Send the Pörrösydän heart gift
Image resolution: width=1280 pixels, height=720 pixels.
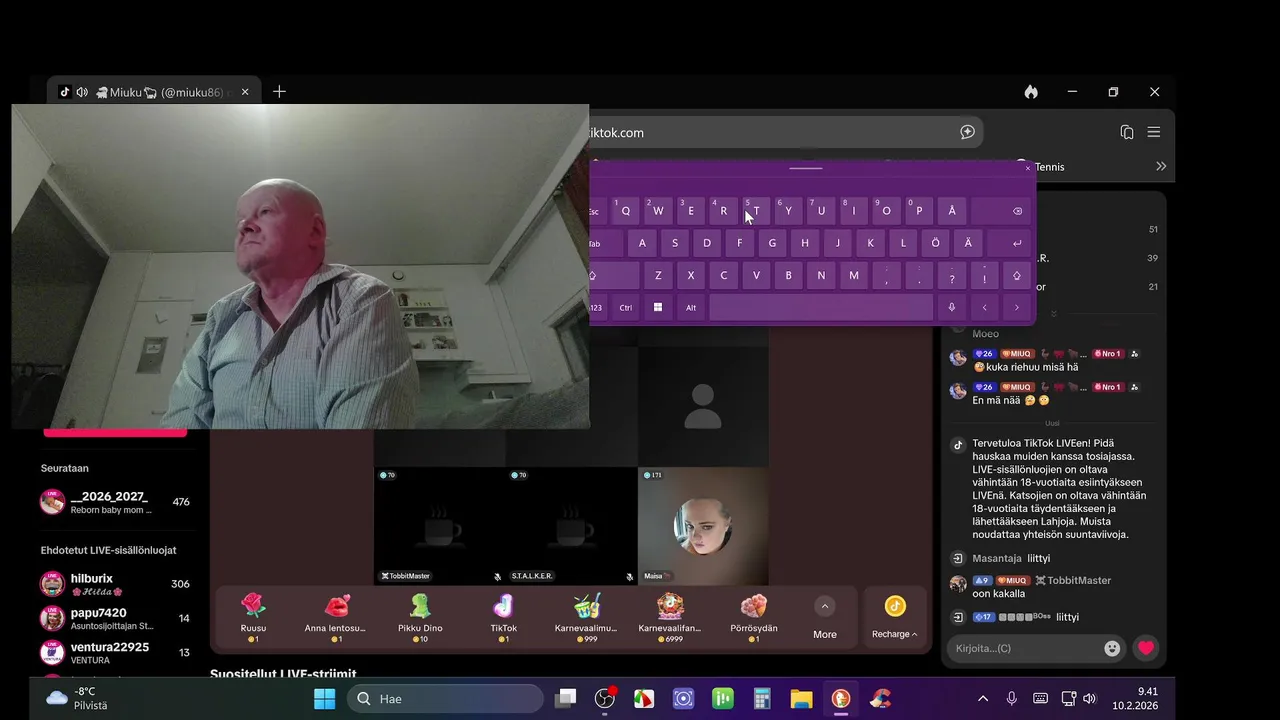click(753, 617)
